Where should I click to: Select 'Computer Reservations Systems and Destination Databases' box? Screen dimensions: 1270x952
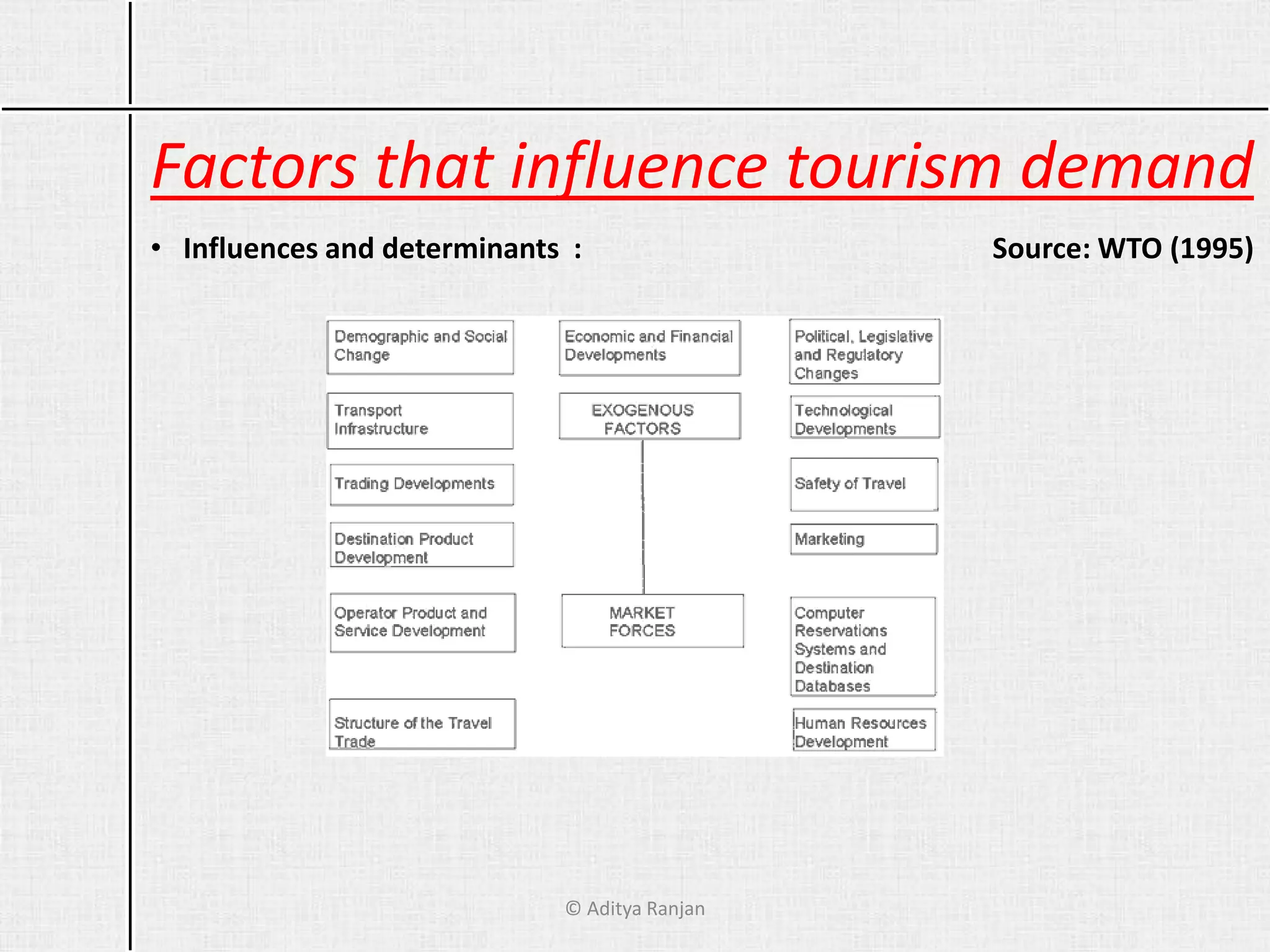863,646
